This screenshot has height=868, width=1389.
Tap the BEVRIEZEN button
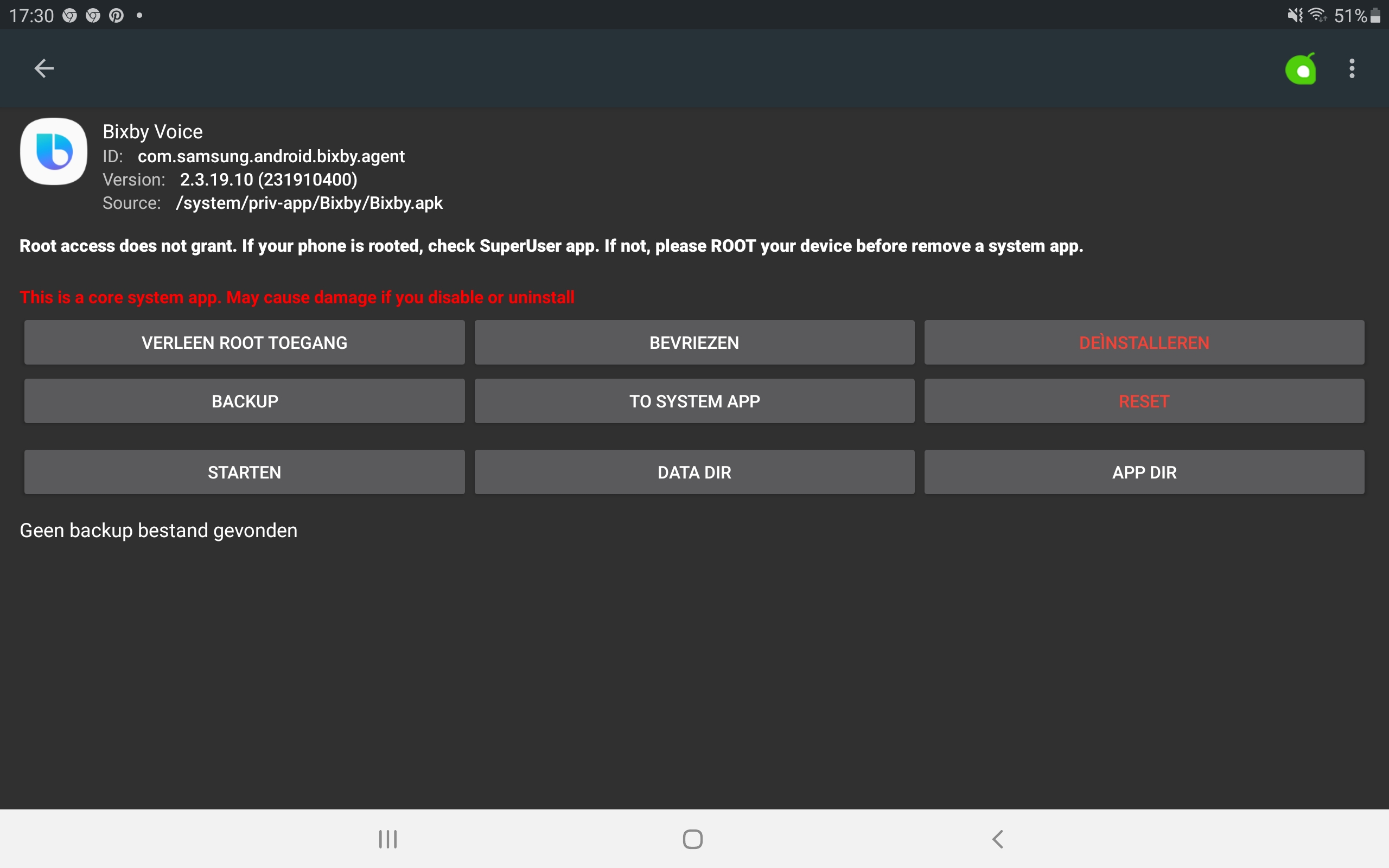point(694,343)
